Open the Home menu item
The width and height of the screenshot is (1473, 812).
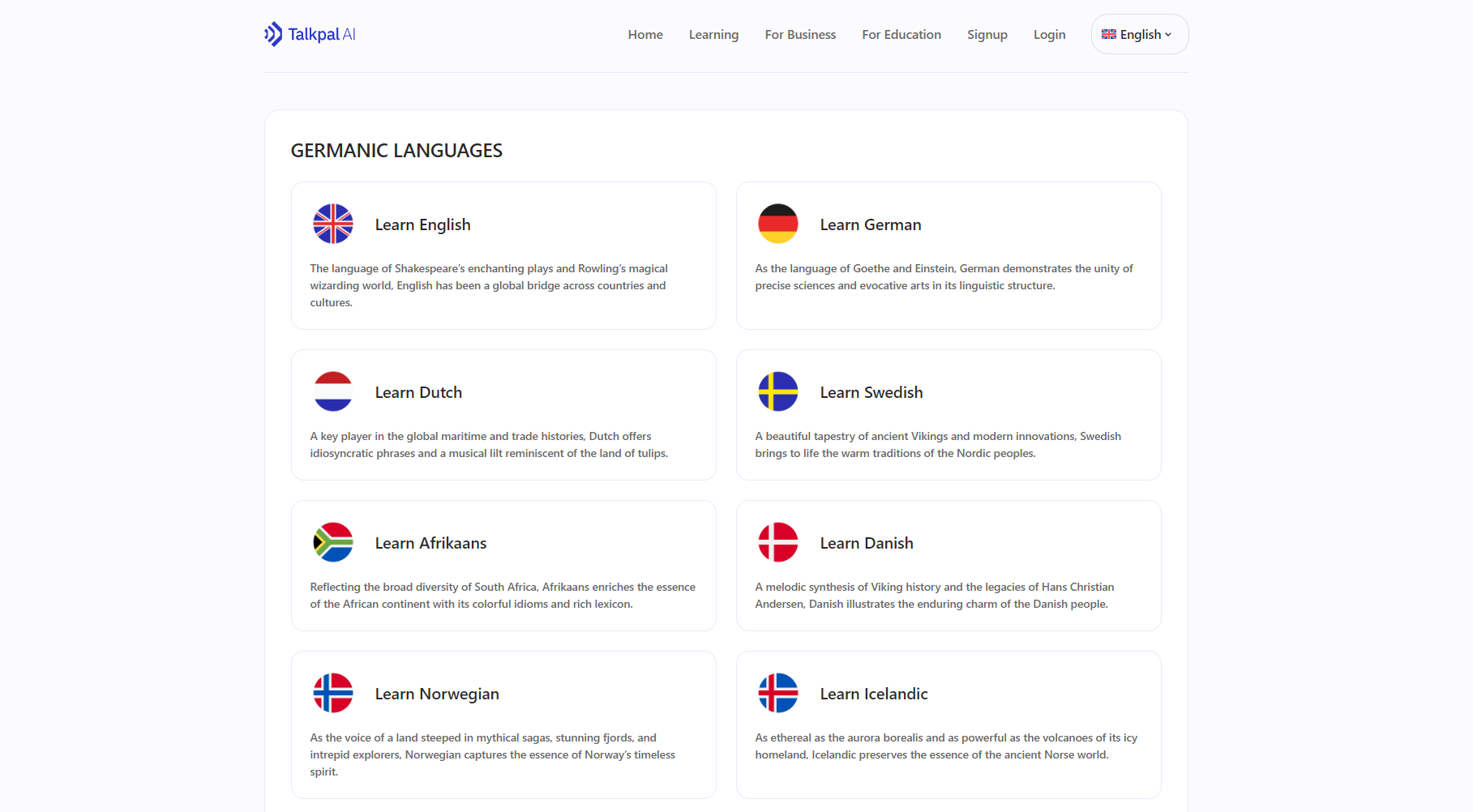pyautogui.click(x=645, y=35)
